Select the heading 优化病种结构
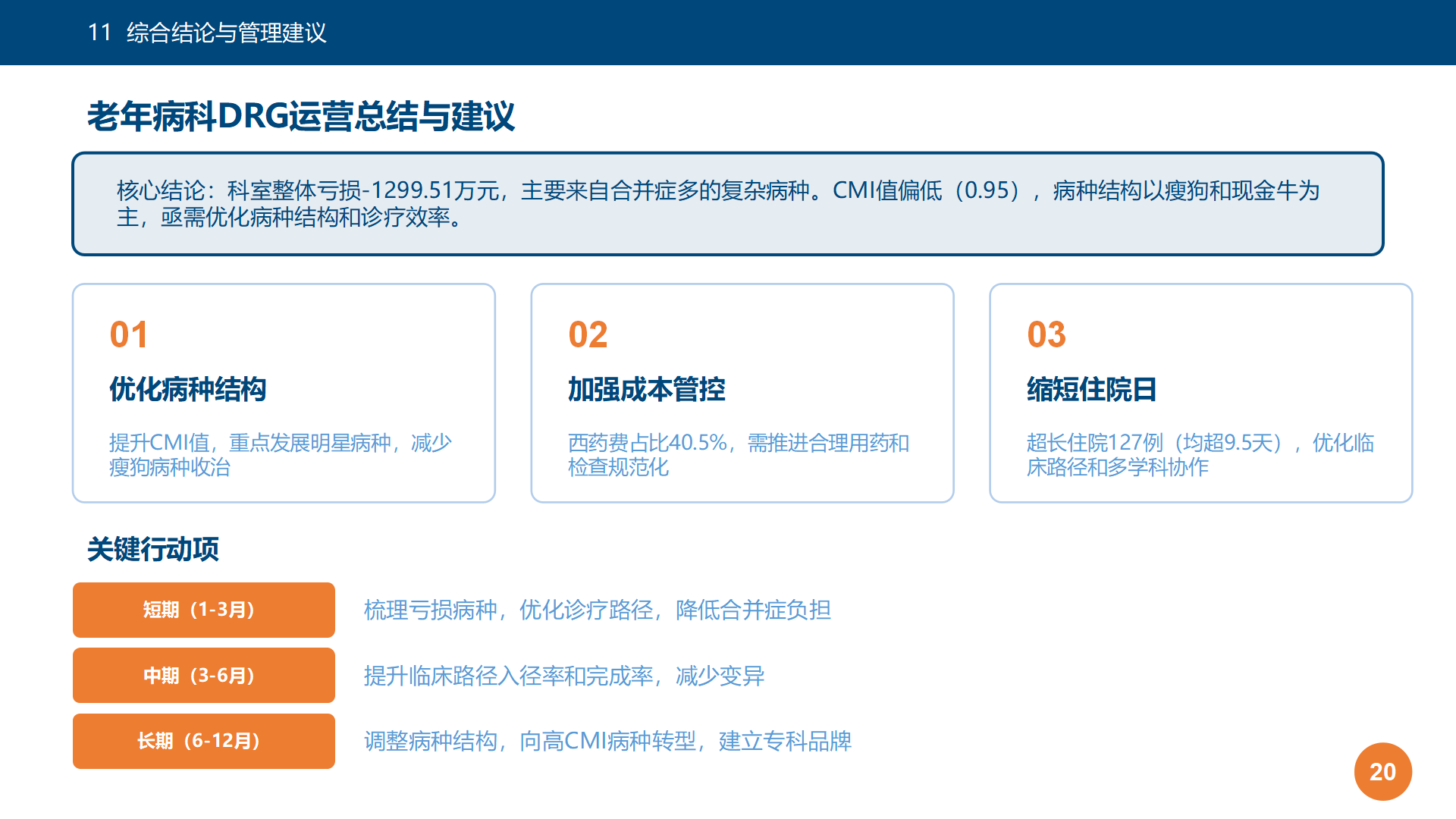Screen dimensions: 1456x819 point(188,389)
